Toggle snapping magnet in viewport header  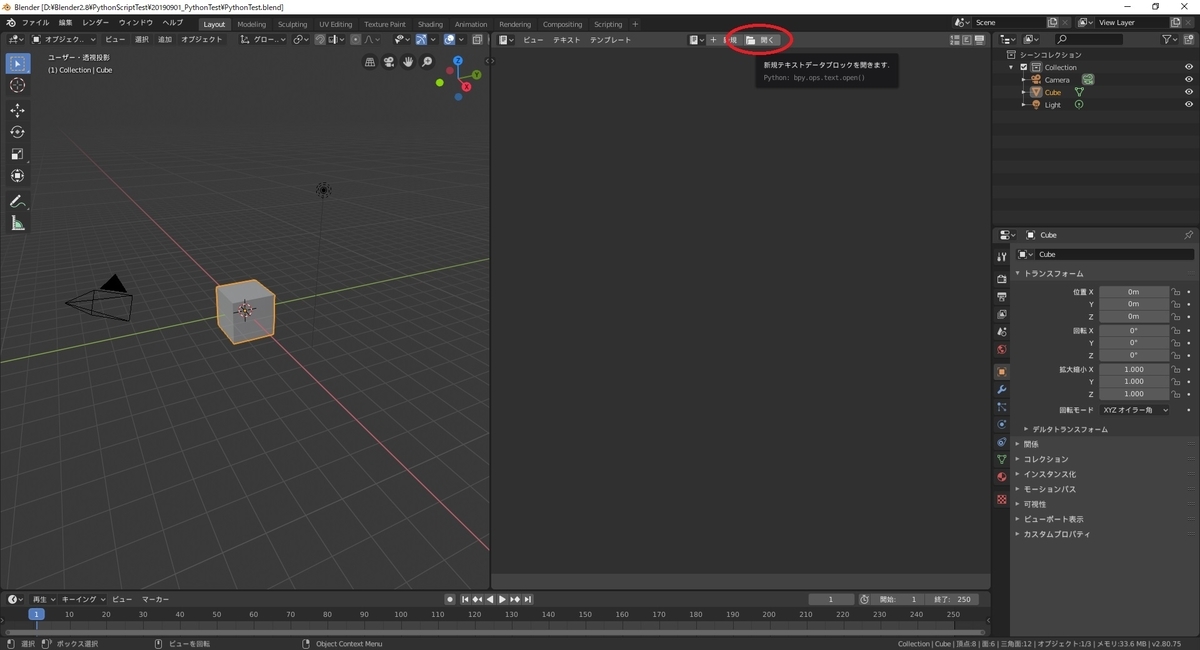[x=320, y=40]
